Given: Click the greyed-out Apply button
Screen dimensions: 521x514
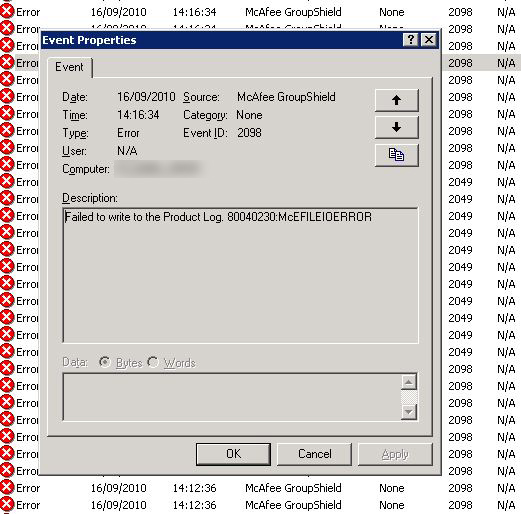Looking at the screenshot, I should 395,454.
